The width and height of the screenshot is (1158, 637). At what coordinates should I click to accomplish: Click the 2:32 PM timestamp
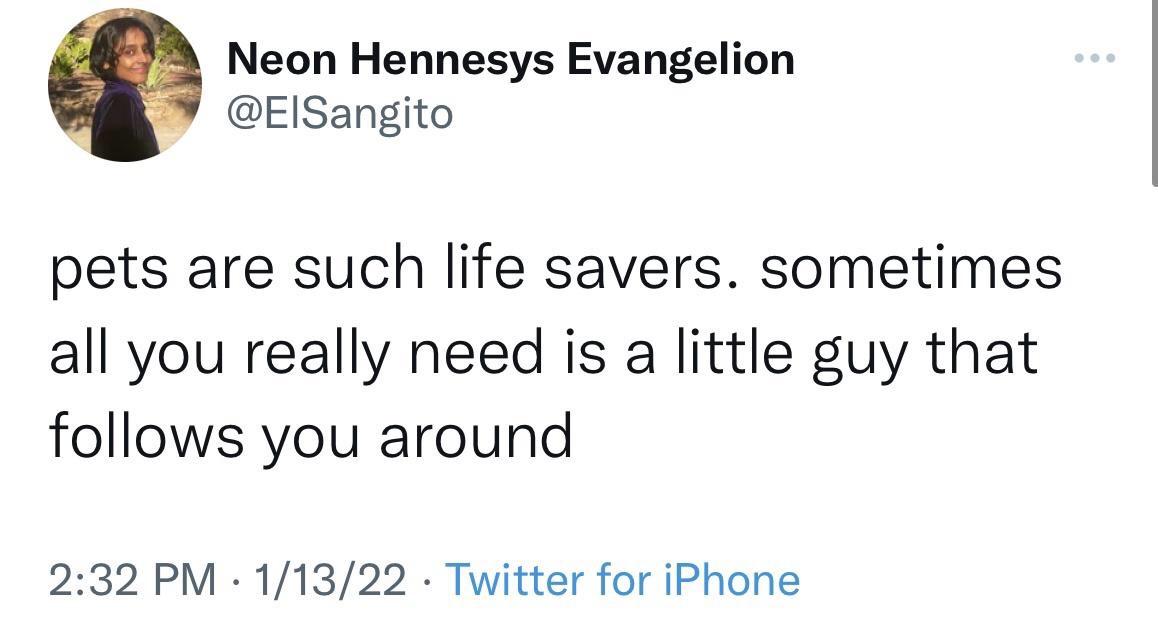(x=133, y=579)
